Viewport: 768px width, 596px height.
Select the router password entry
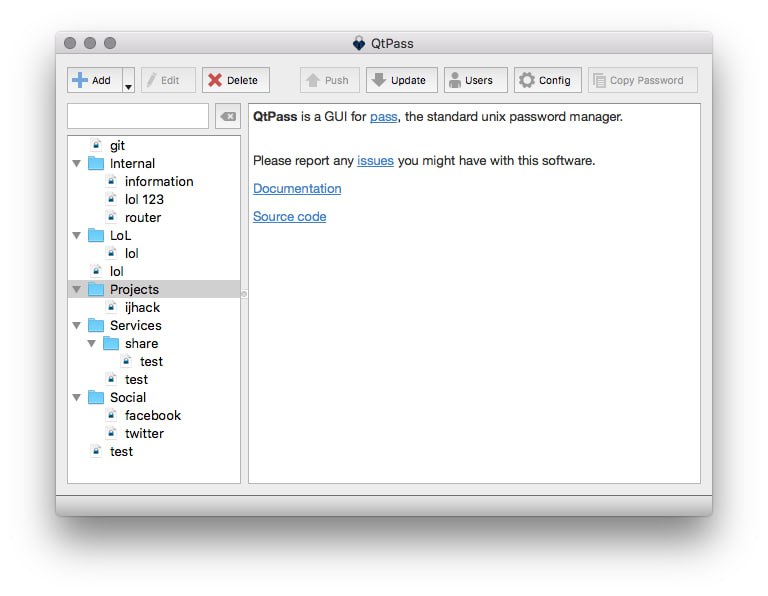click(x=143, y=217)
